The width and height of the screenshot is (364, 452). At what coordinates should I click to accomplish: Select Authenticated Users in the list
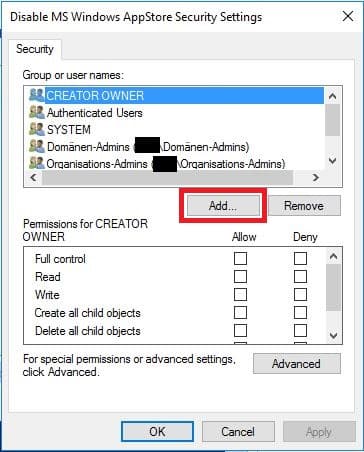(x=95, y=113)
